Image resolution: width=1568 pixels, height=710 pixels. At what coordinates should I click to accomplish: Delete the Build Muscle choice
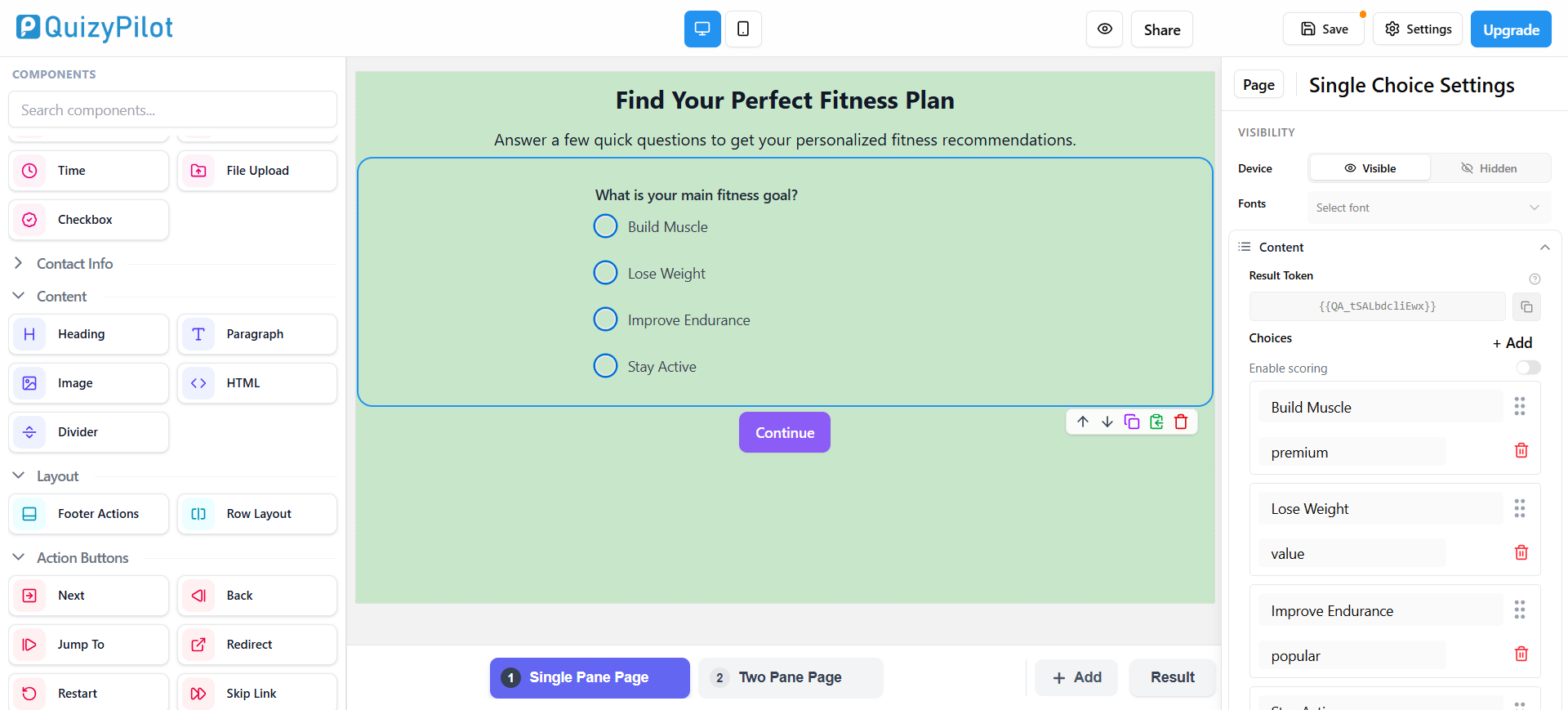(1521, 450)
